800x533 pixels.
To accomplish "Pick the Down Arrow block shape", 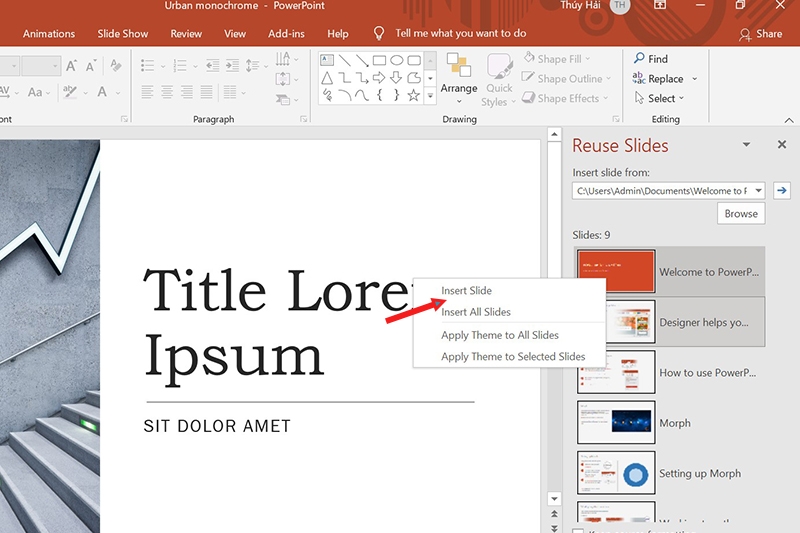I will click(396, 78).
